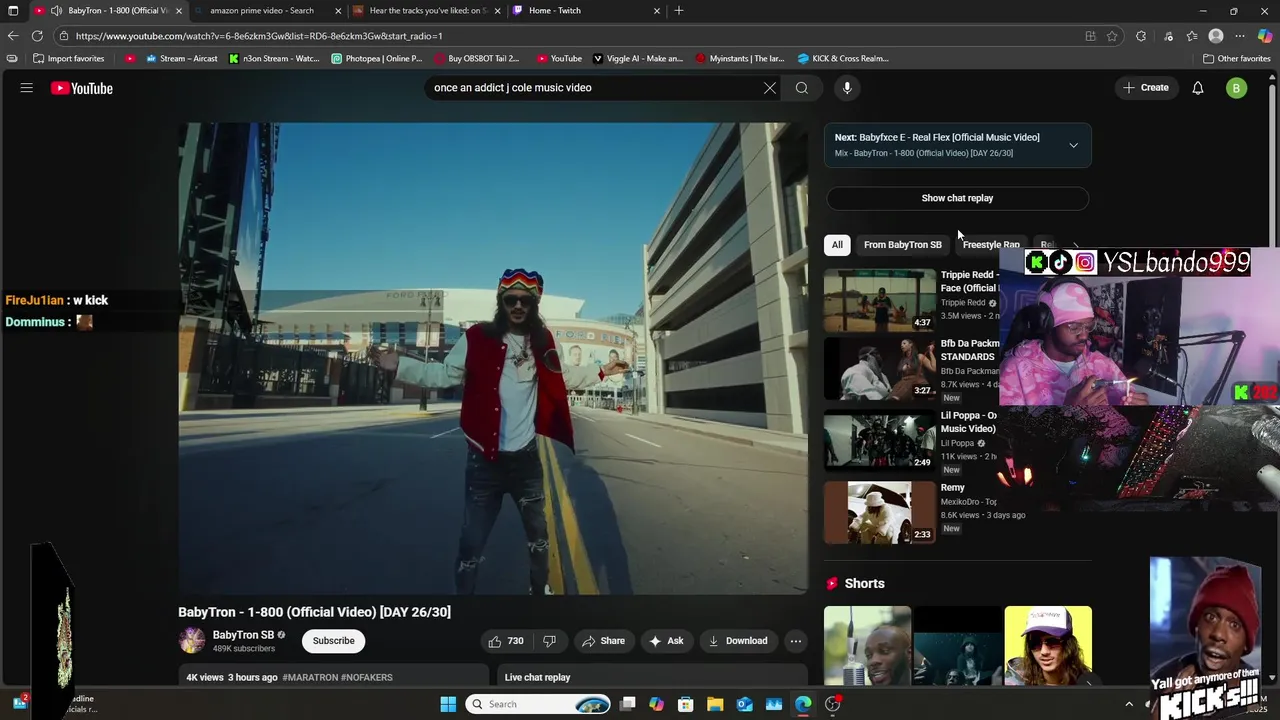Go back in browser

(13, 36)
